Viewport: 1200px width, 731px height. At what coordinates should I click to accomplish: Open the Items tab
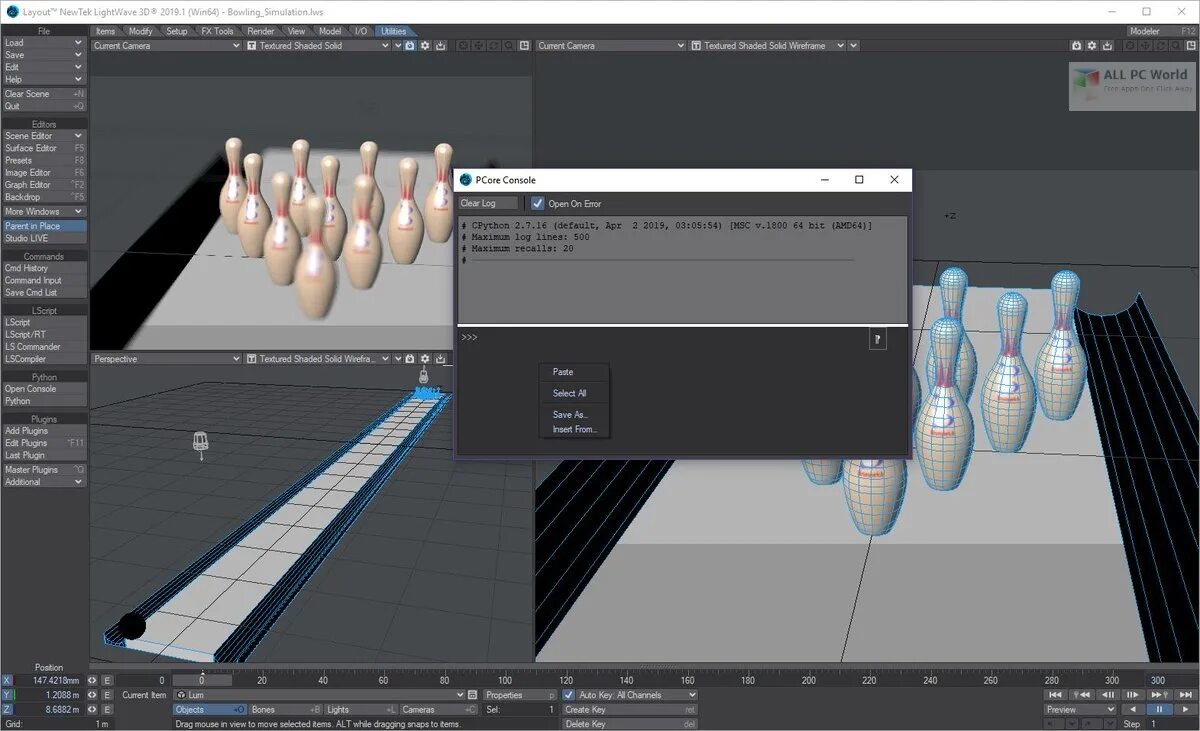[x=106, y=31]
